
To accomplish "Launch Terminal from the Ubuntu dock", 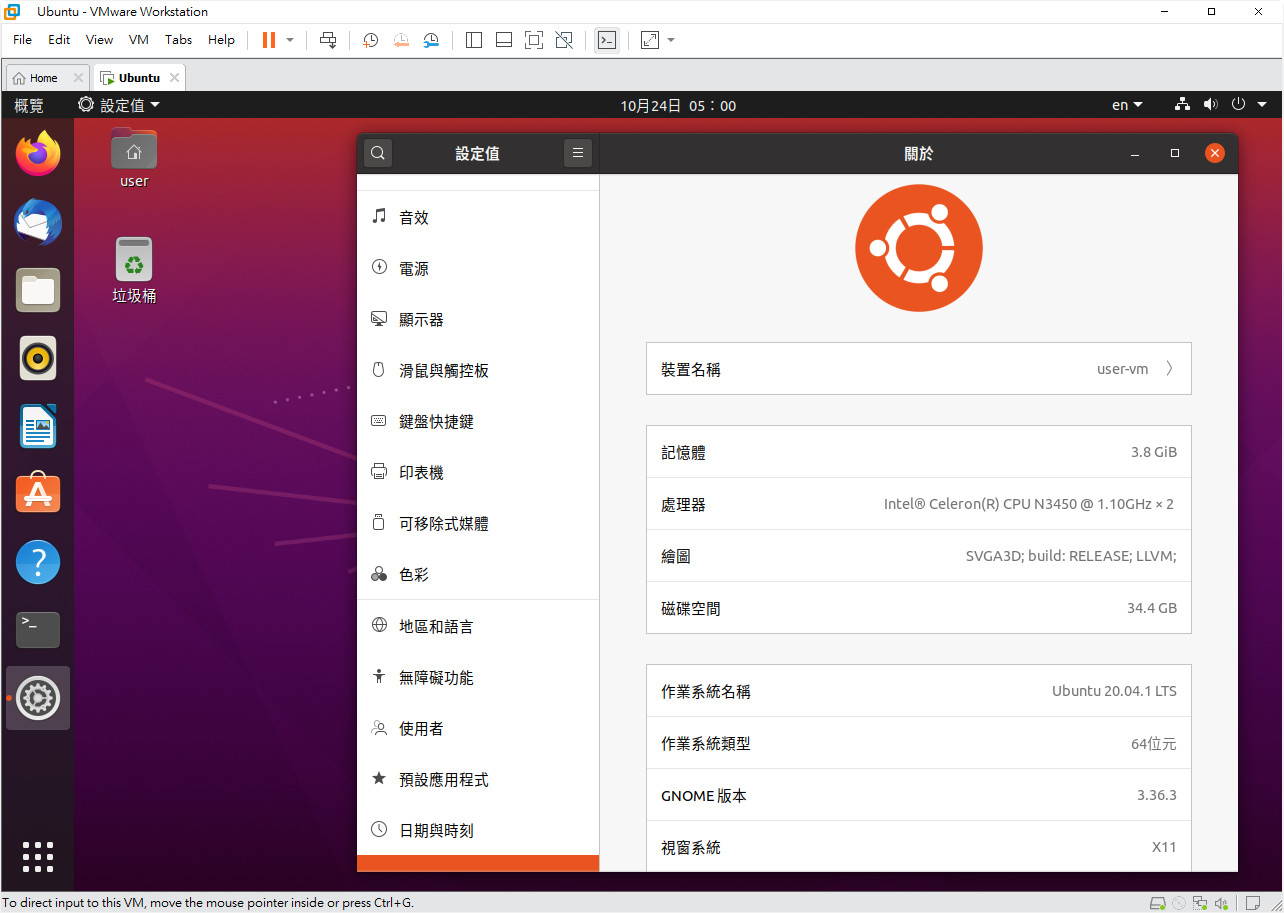I will click(38, 629).
